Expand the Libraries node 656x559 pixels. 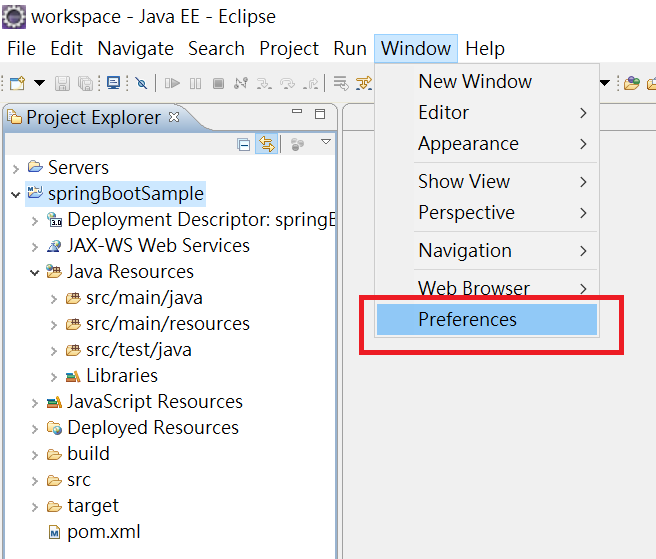point(54,377)
